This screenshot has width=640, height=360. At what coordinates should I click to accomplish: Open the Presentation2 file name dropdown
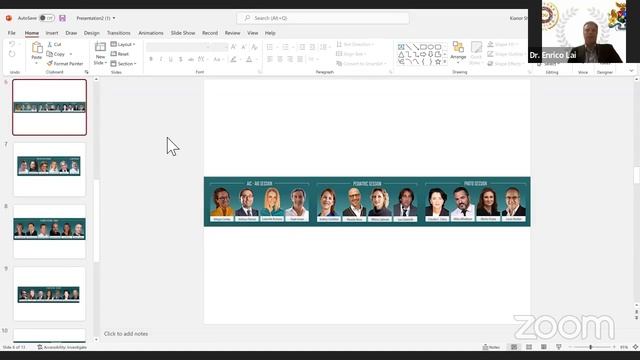pos(114,18)
